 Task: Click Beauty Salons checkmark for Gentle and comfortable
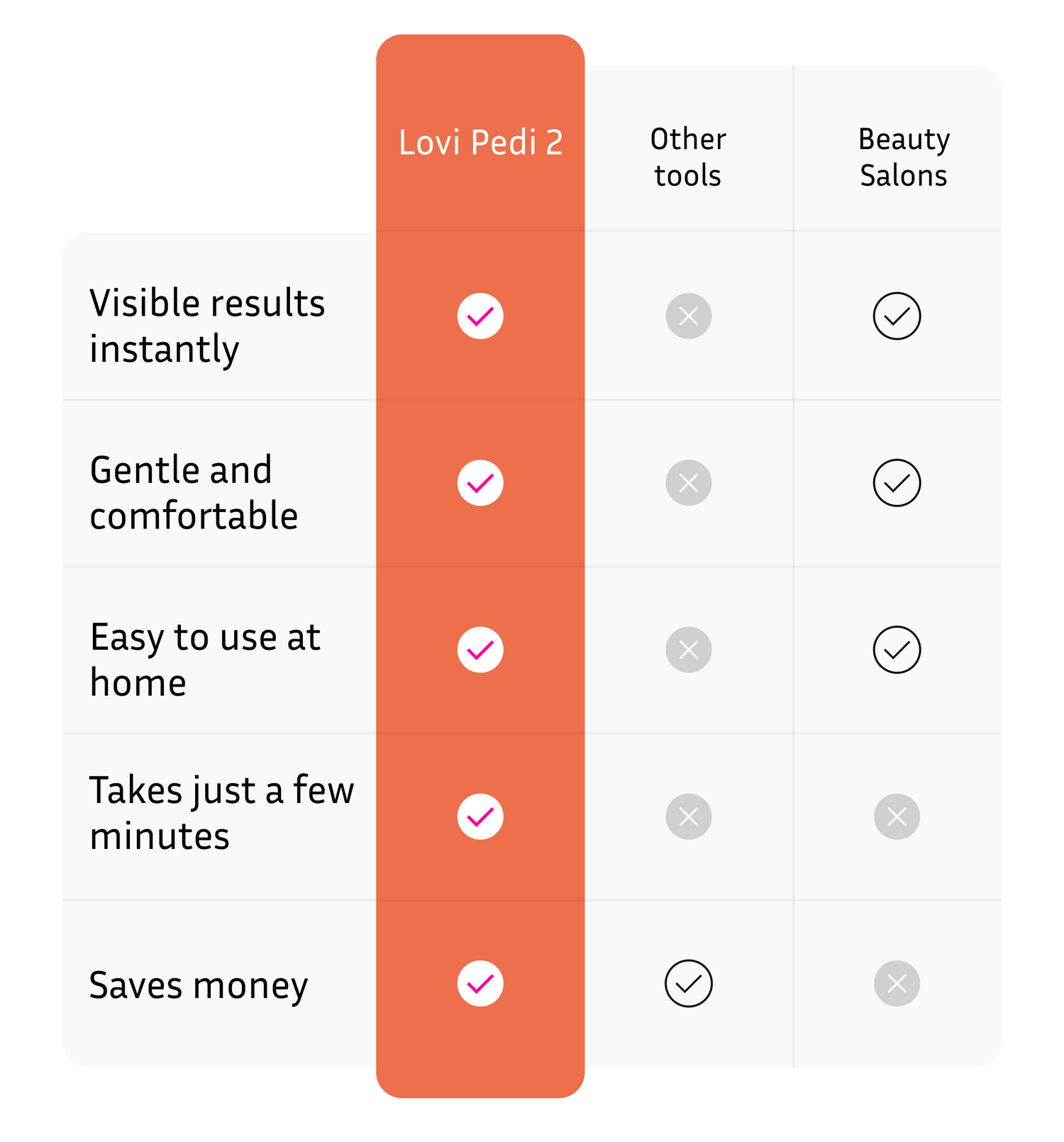click(x=897, y=483)
